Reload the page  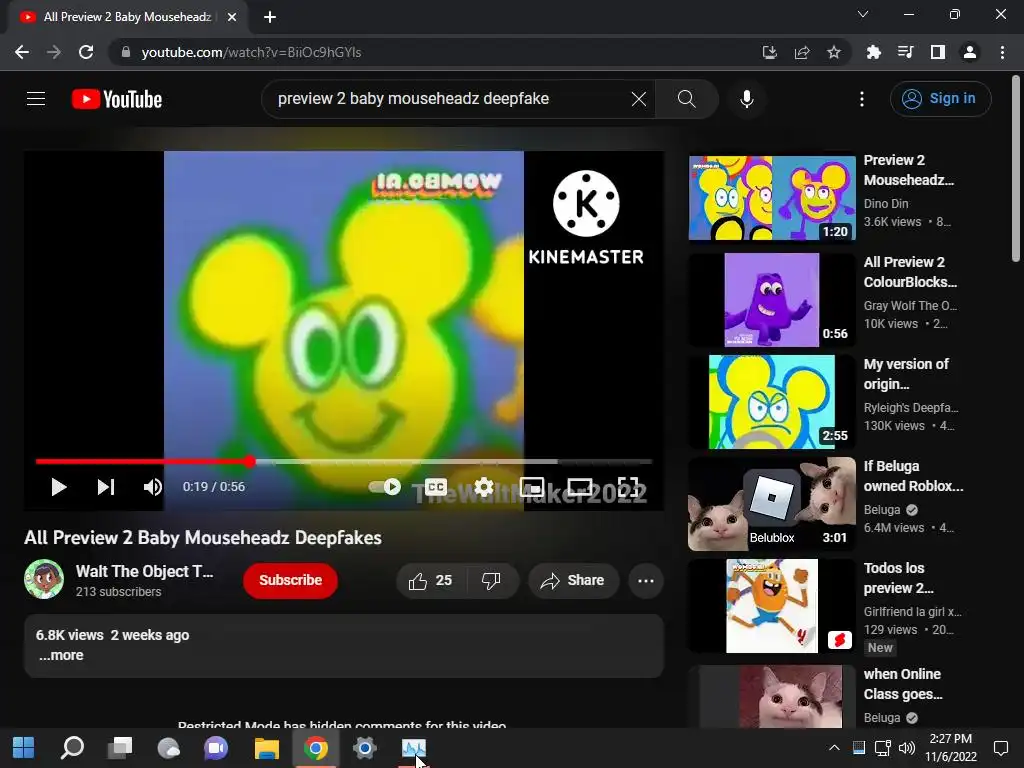(x=86, y=52)
